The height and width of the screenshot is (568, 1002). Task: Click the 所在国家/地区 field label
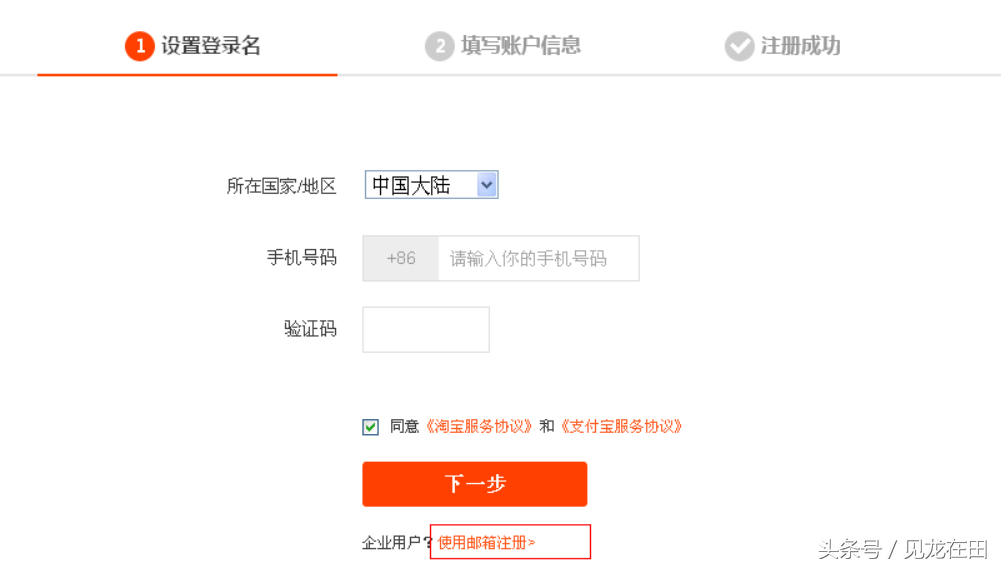(x=282, y=186)
